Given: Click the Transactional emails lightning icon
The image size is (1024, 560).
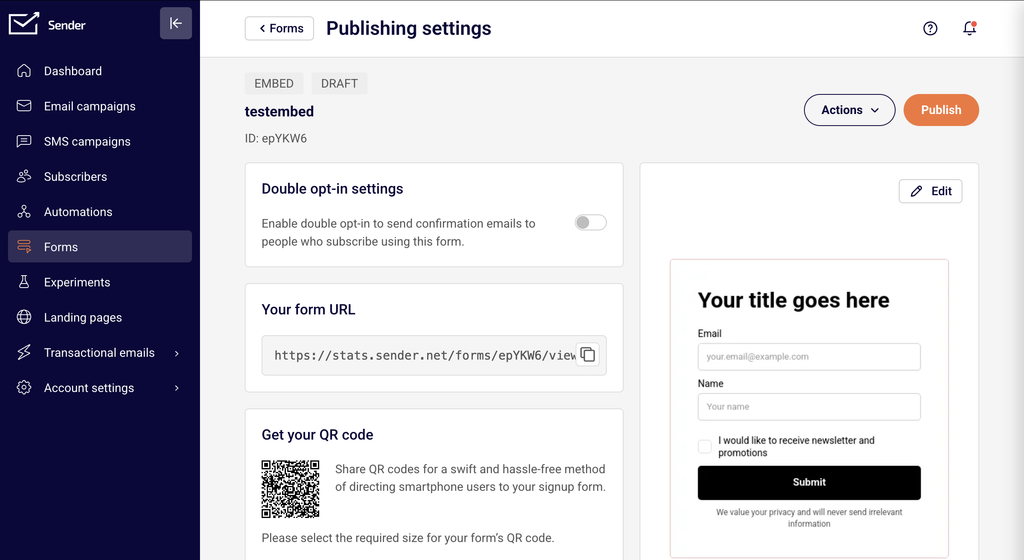Looking at the screenshot, I should coord(24,352).
